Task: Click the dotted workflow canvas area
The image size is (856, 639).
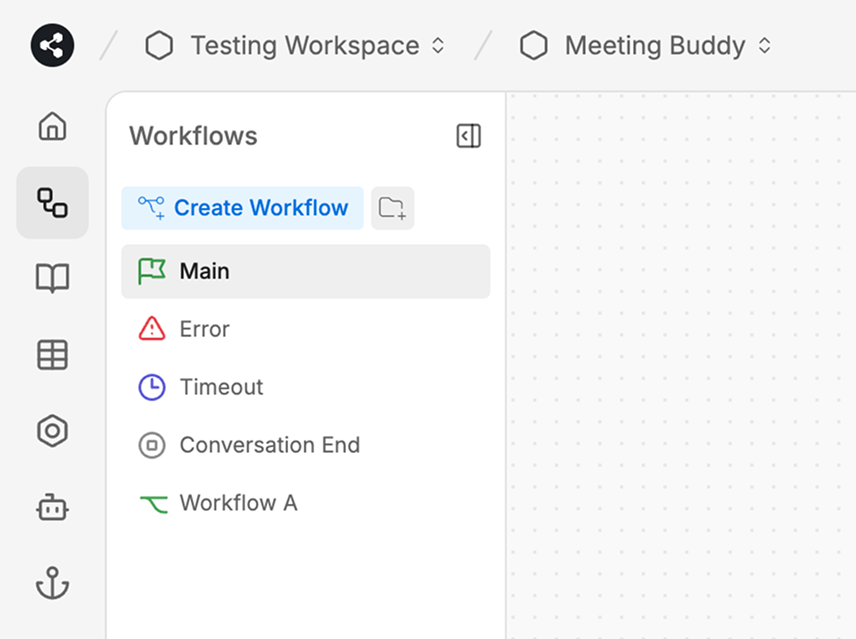Action: (x=680, y=360)
